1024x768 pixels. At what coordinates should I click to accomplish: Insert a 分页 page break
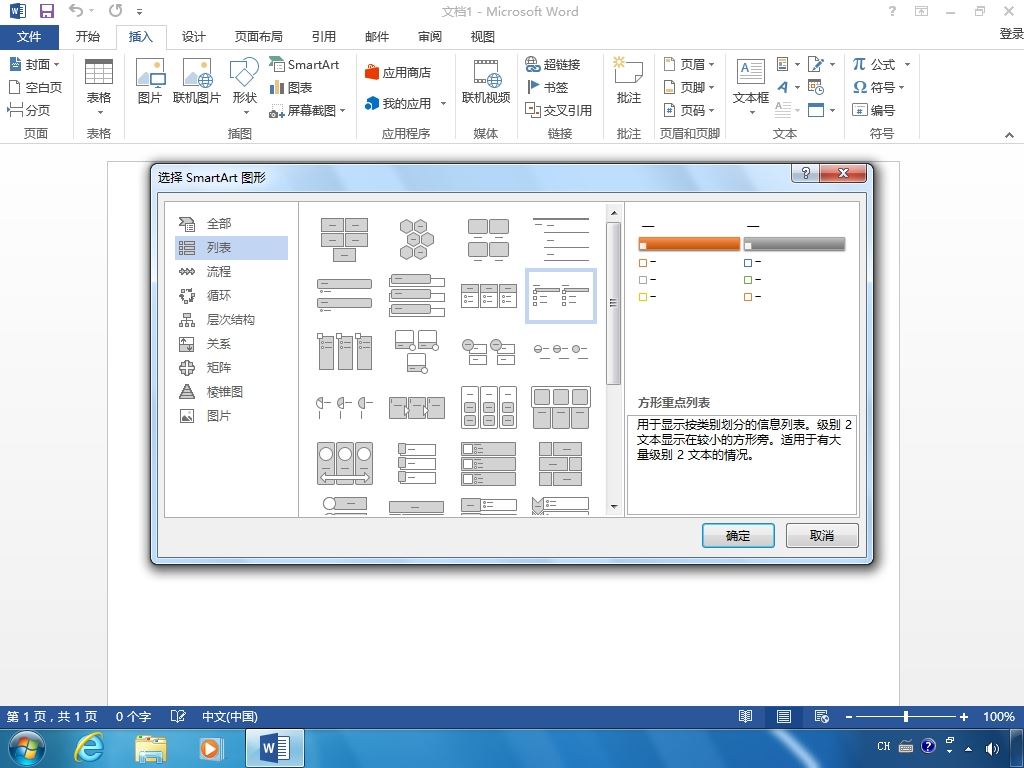(29, 110)
